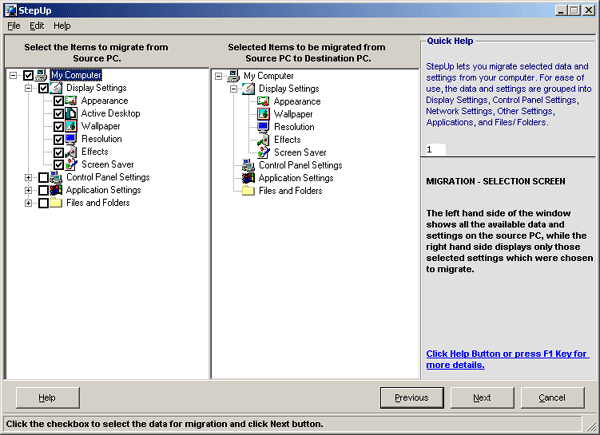
Task: Uncheck the Appearance checkbox
Action: pyautogui.click(x=59, y=101)
